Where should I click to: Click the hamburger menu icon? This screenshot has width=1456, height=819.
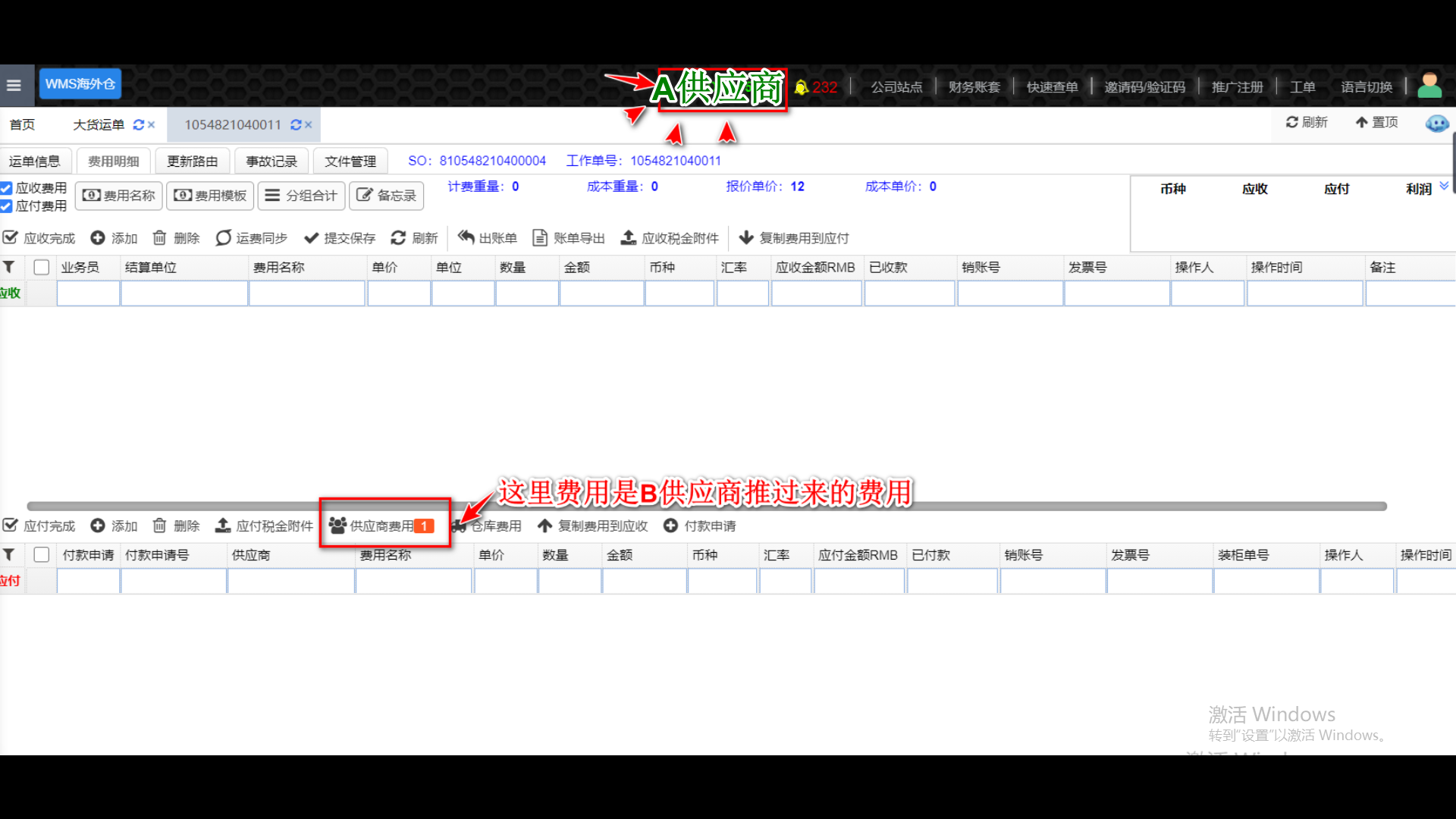14,85
